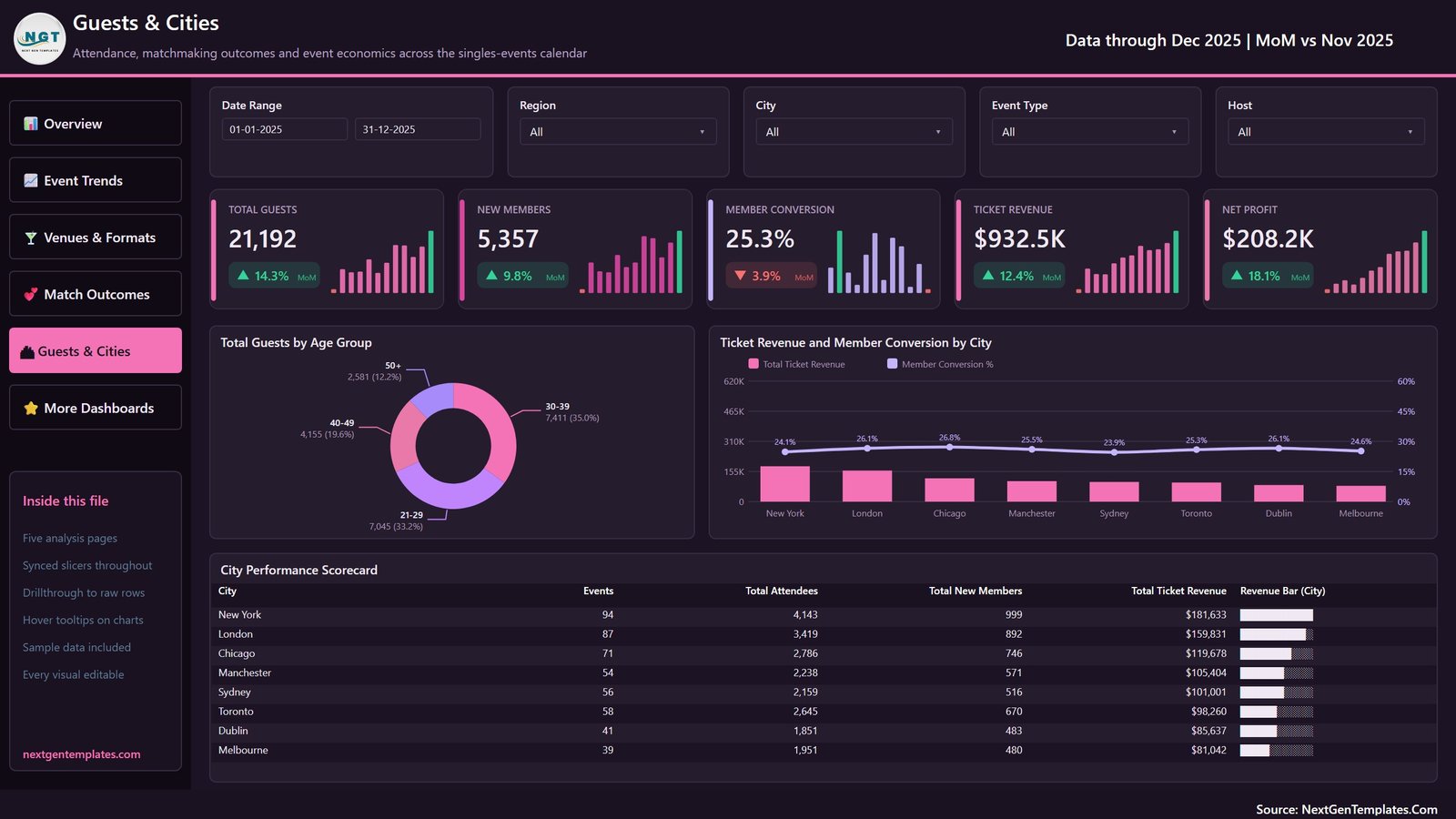Click the 40-49 donut segment
This screenshot has width=1456, height=819.
click(x=405, y=435)
